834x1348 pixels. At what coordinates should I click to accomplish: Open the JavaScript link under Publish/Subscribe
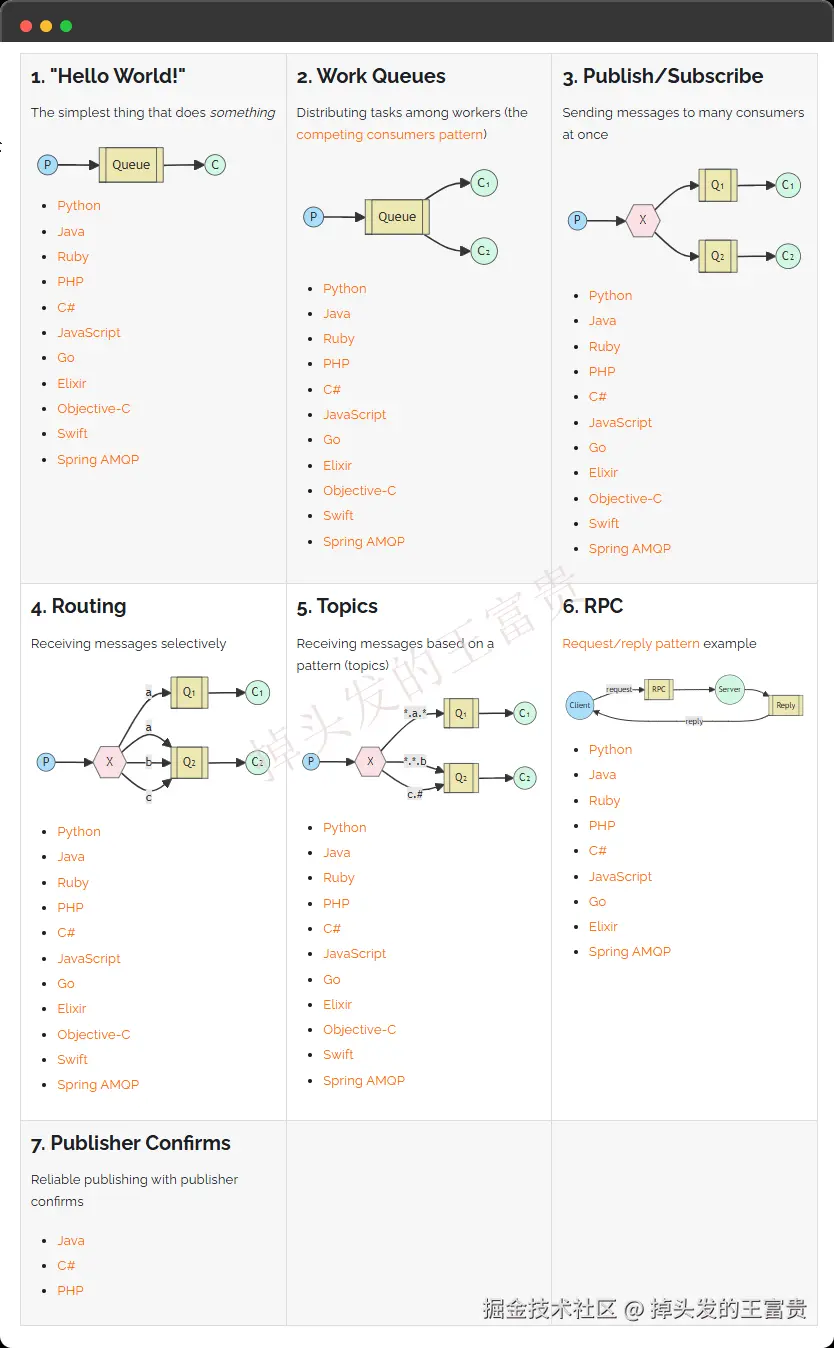point(620,423)
